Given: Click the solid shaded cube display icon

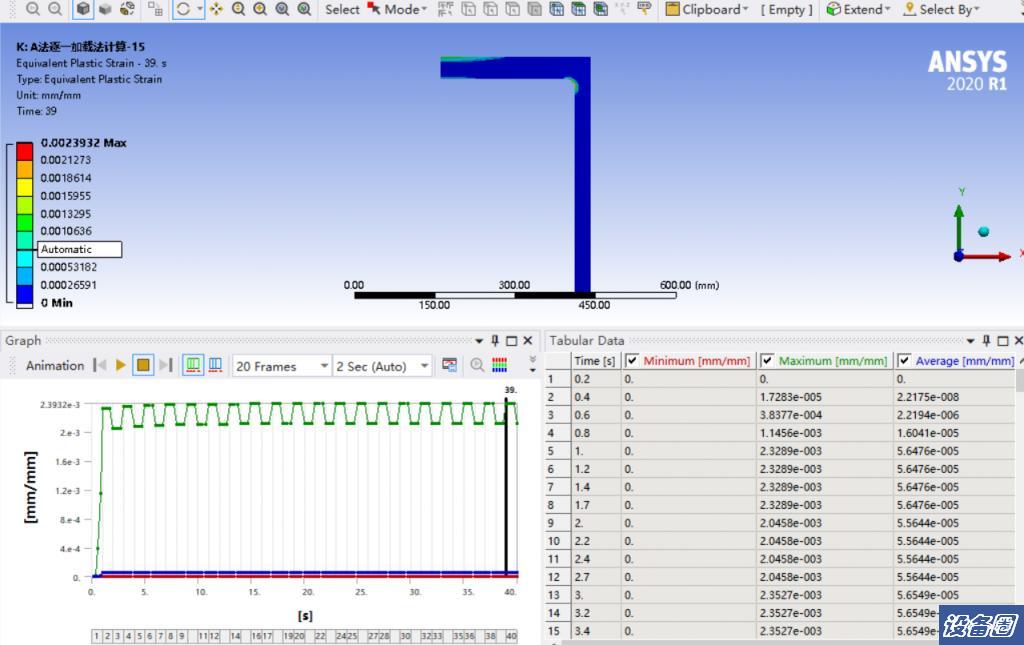Looking at the screenshot, I should click(83, 9).
